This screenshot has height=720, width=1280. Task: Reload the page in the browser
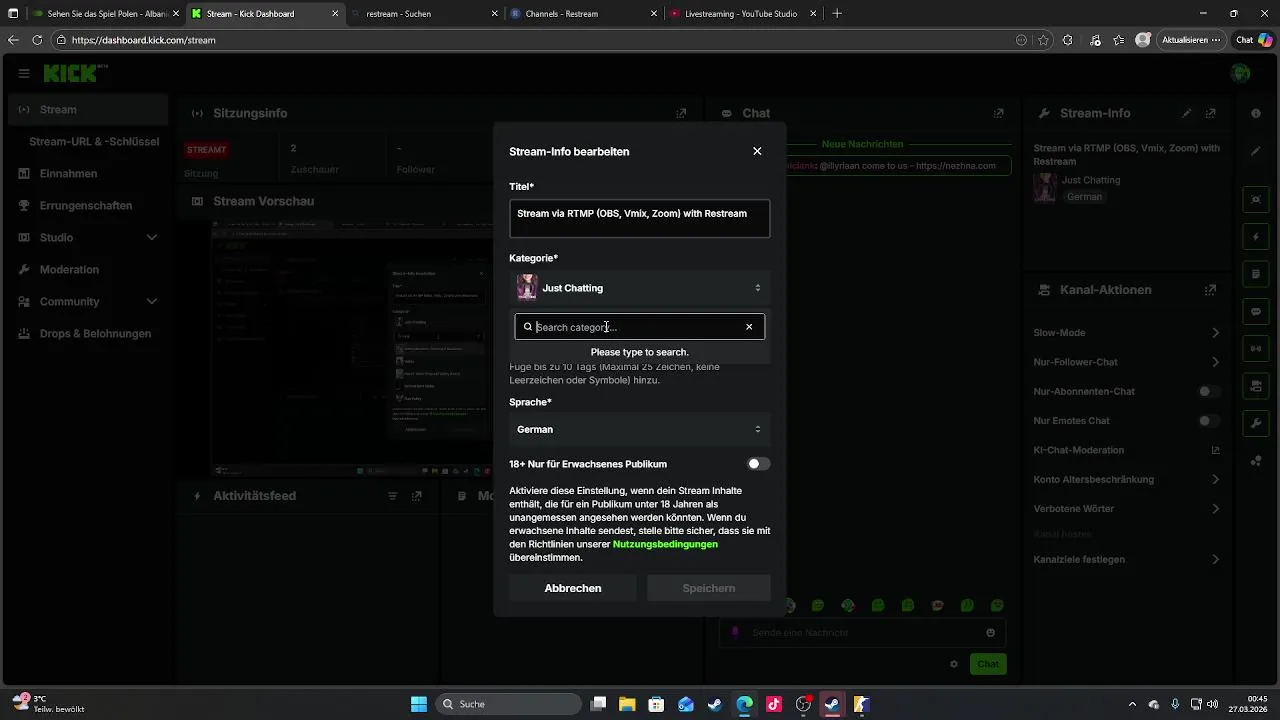[x=37, y=40]
